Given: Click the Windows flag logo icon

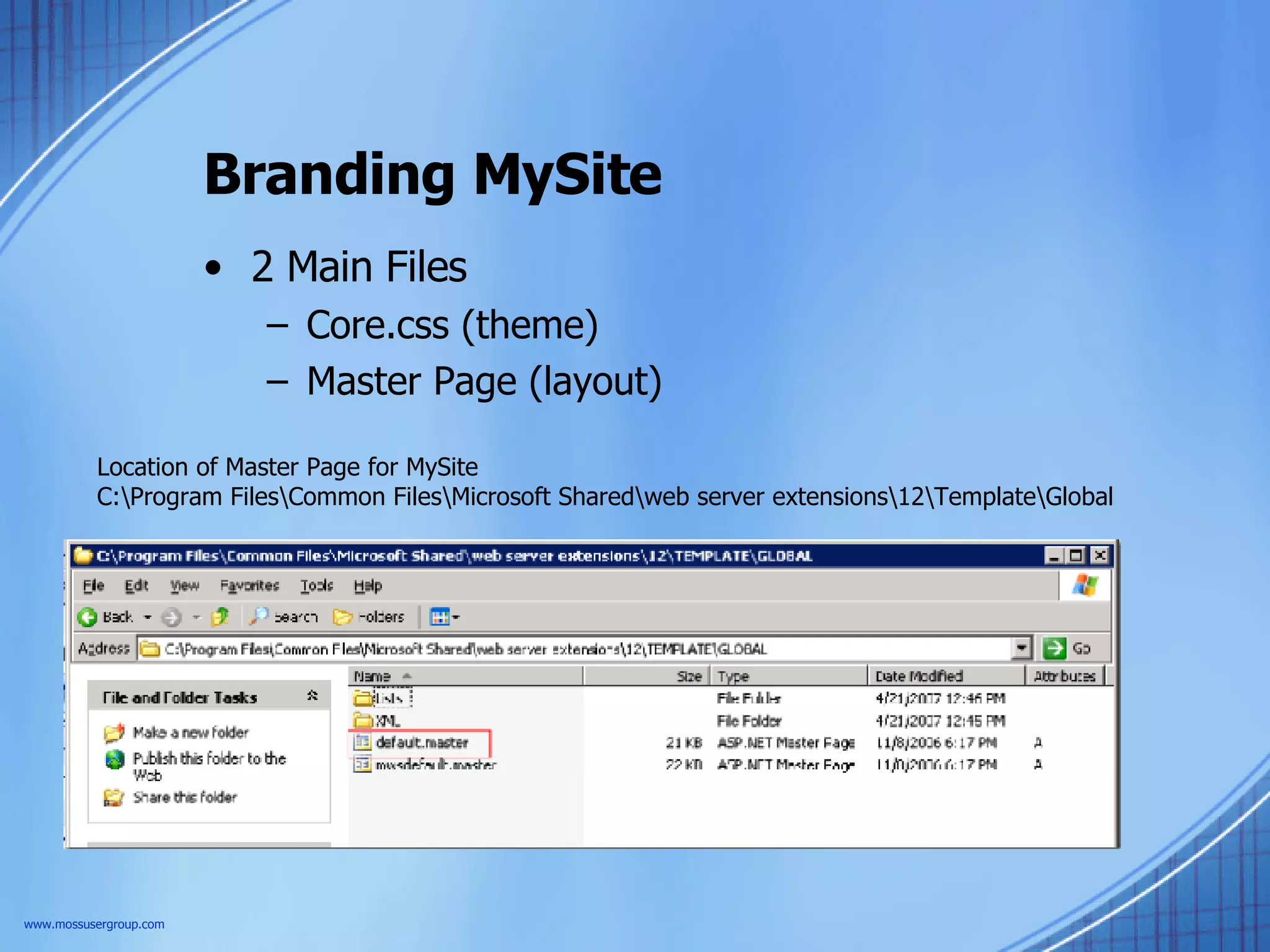Looking at the screenshot, I should pyautogui.click(x=1085, y=584).
